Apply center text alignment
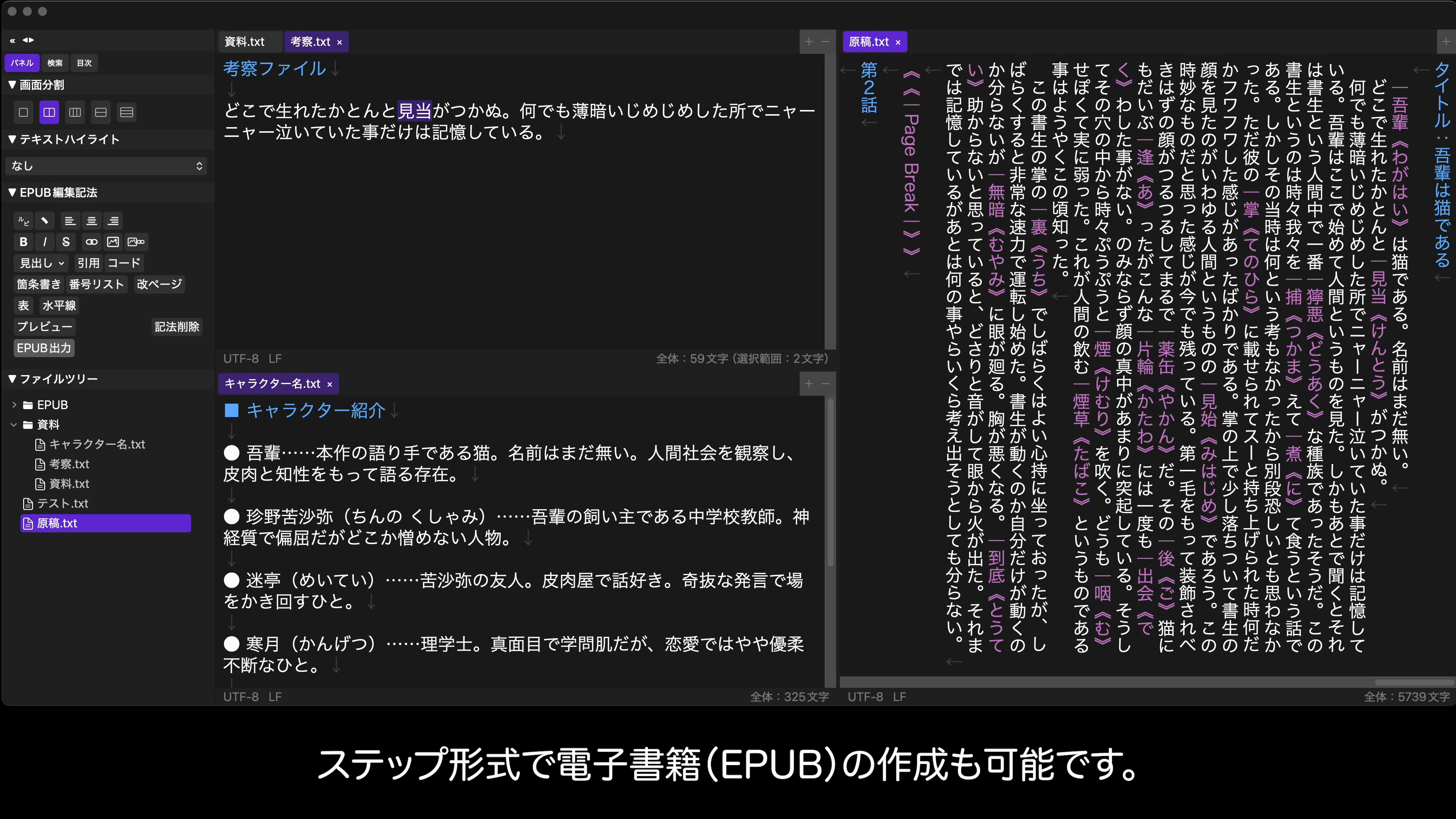This screenshot has height=819, width=1456. 91,221
